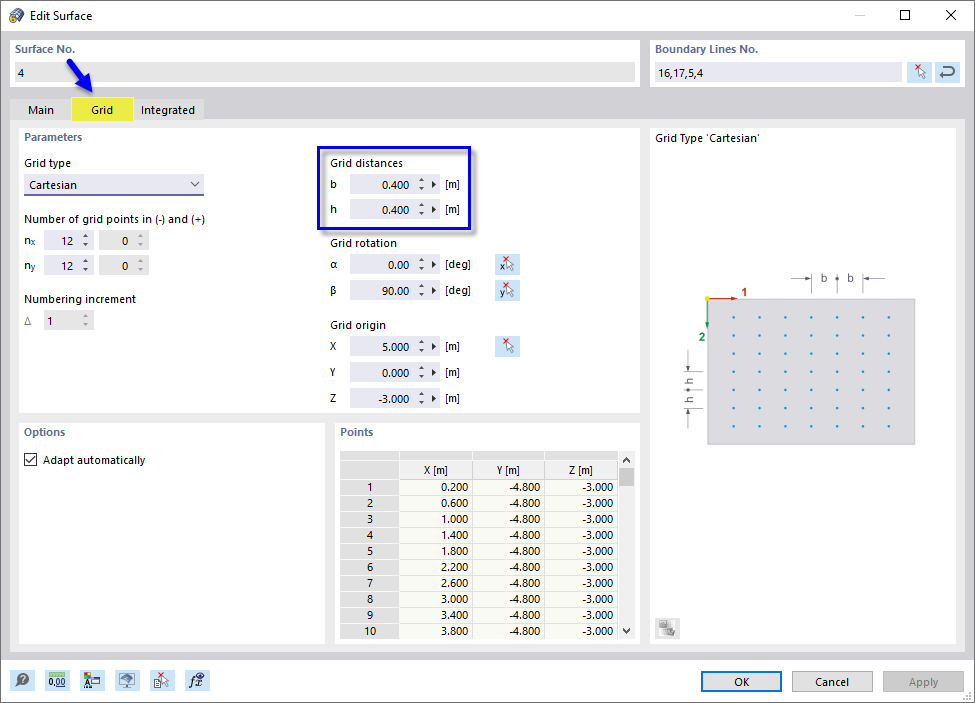
Task: Click the apply from selected object icon
Action: coord(162,680)
